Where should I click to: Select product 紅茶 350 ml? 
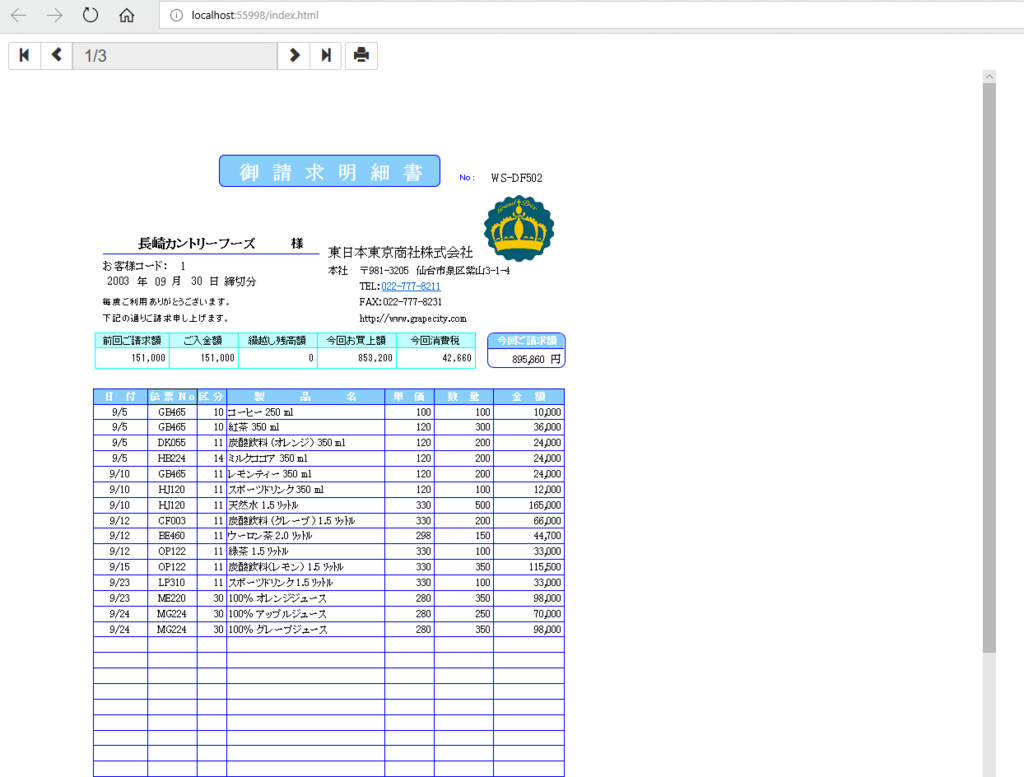pos(254,427)
